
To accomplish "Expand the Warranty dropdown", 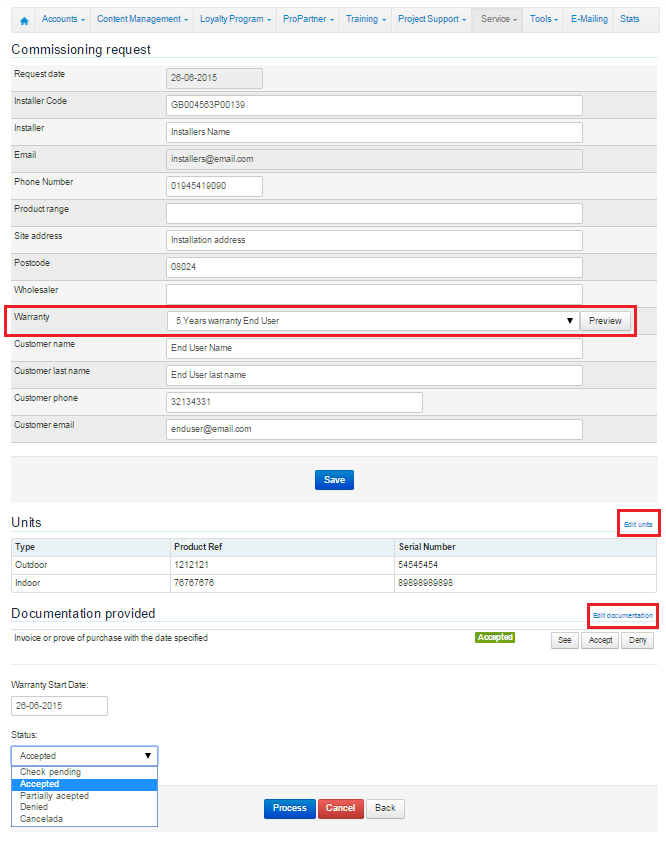I will [372, 321].
